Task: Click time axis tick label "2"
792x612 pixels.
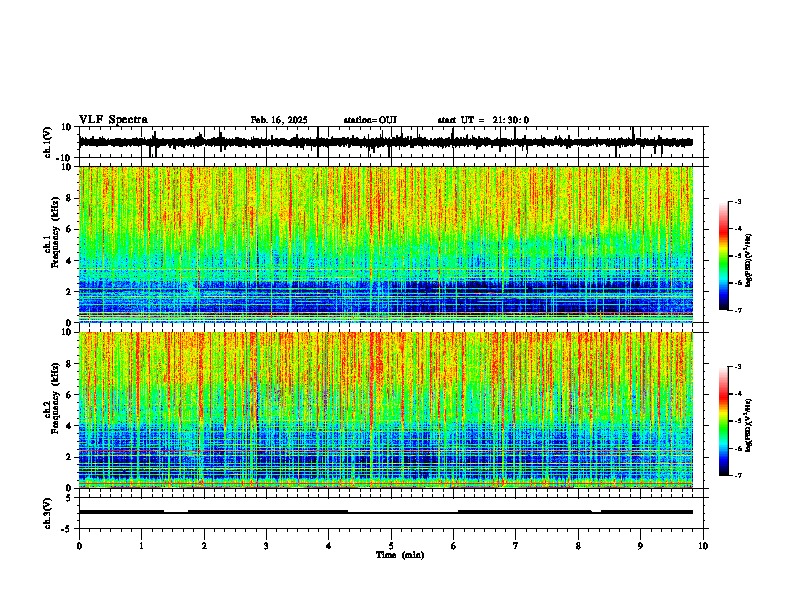Action: point(204,546)
